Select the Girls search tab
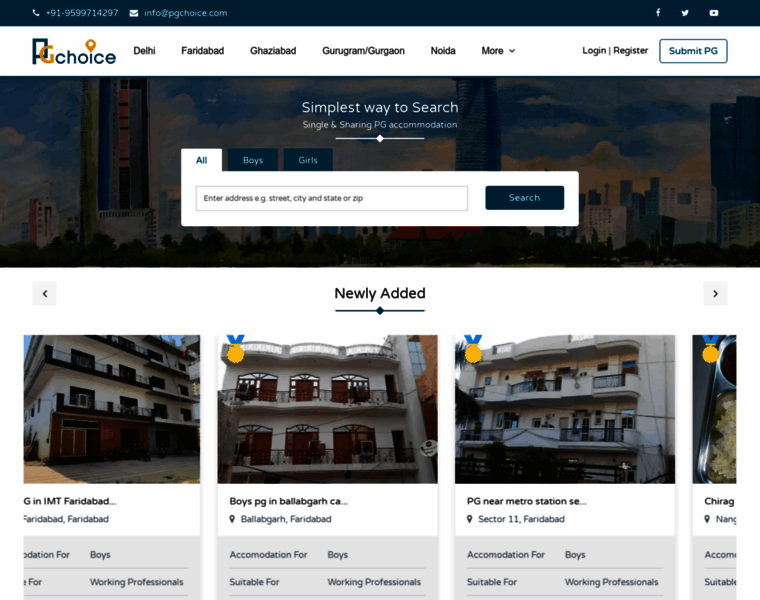This screenshot has height=600, width=760. (x=308, y=160)
